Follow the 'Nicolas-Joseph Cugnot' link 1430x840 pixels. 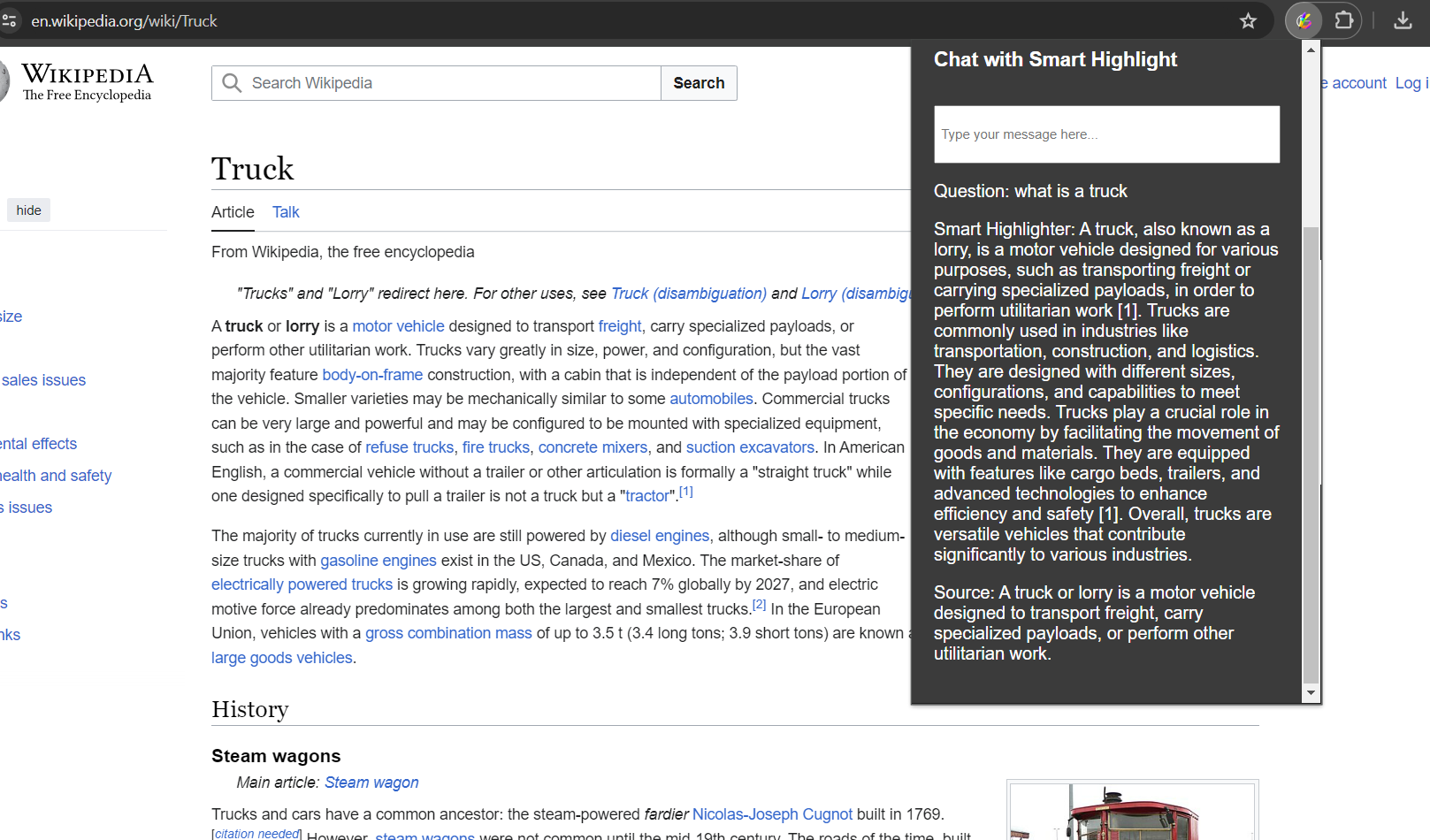(772, 814)
